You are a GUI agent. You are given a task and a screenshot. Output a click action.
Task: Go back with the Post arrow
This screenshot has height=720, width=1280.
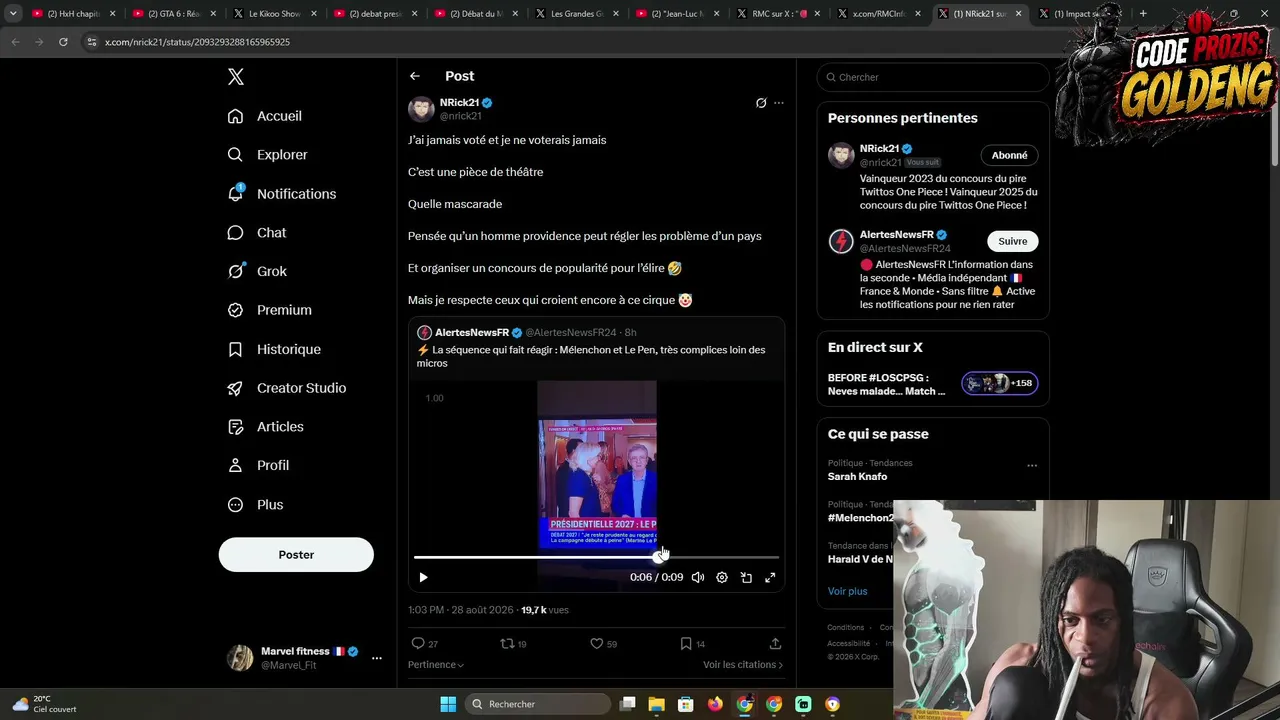(415, 76)
